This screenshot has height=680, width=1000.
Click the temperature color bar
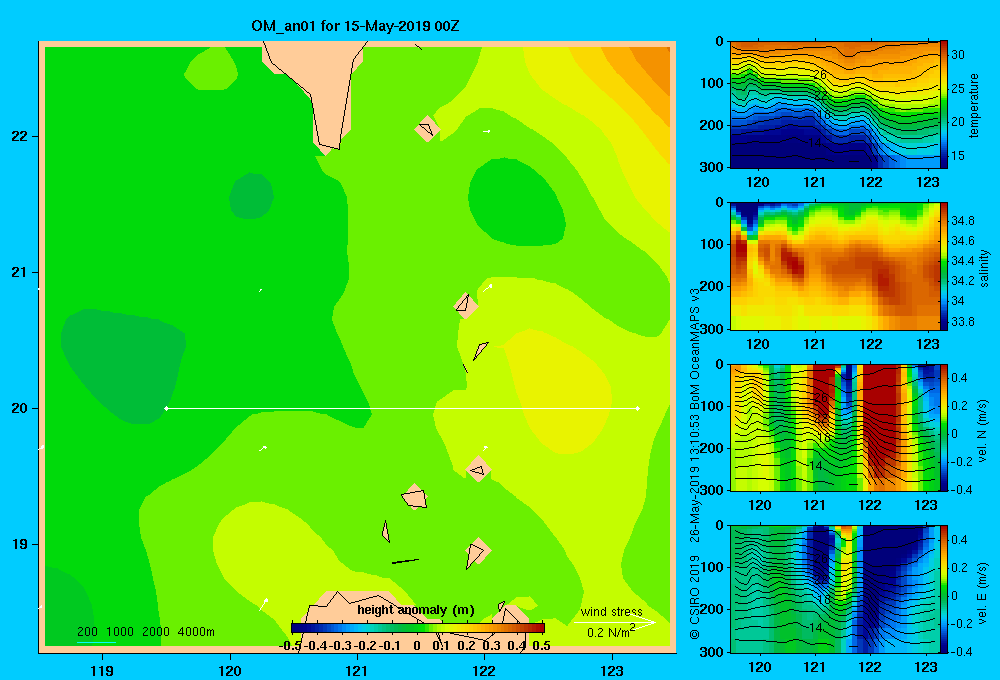point(944,105)
